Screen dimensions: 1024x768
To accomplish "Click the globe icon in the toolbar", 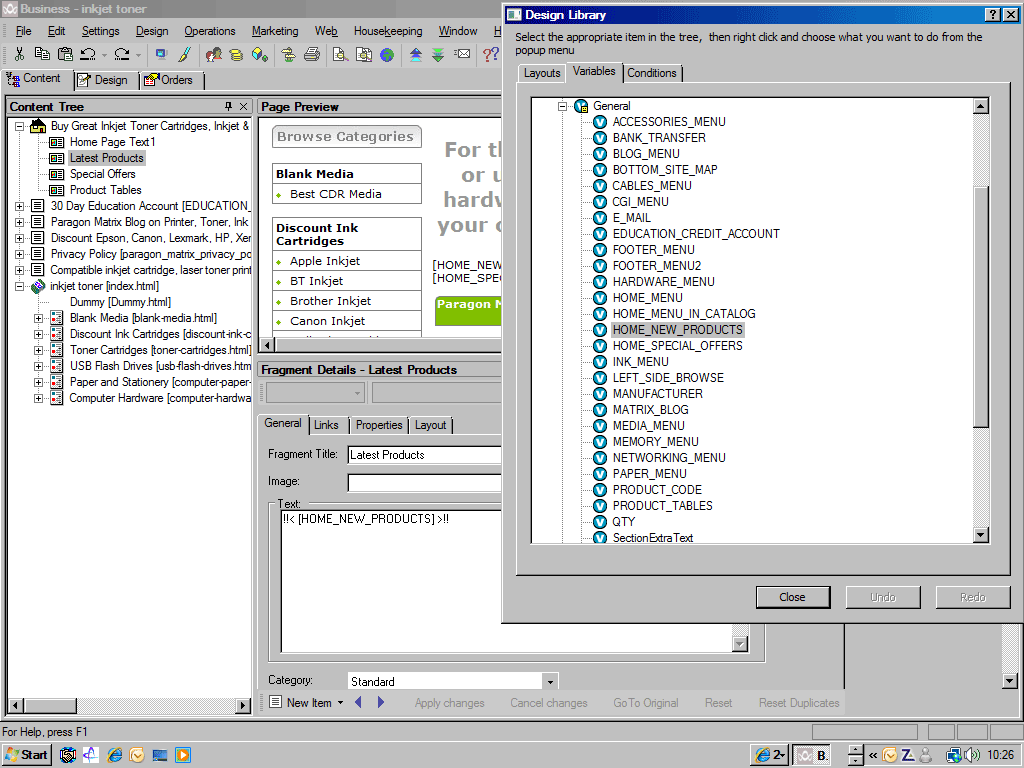I will [386, 54].
